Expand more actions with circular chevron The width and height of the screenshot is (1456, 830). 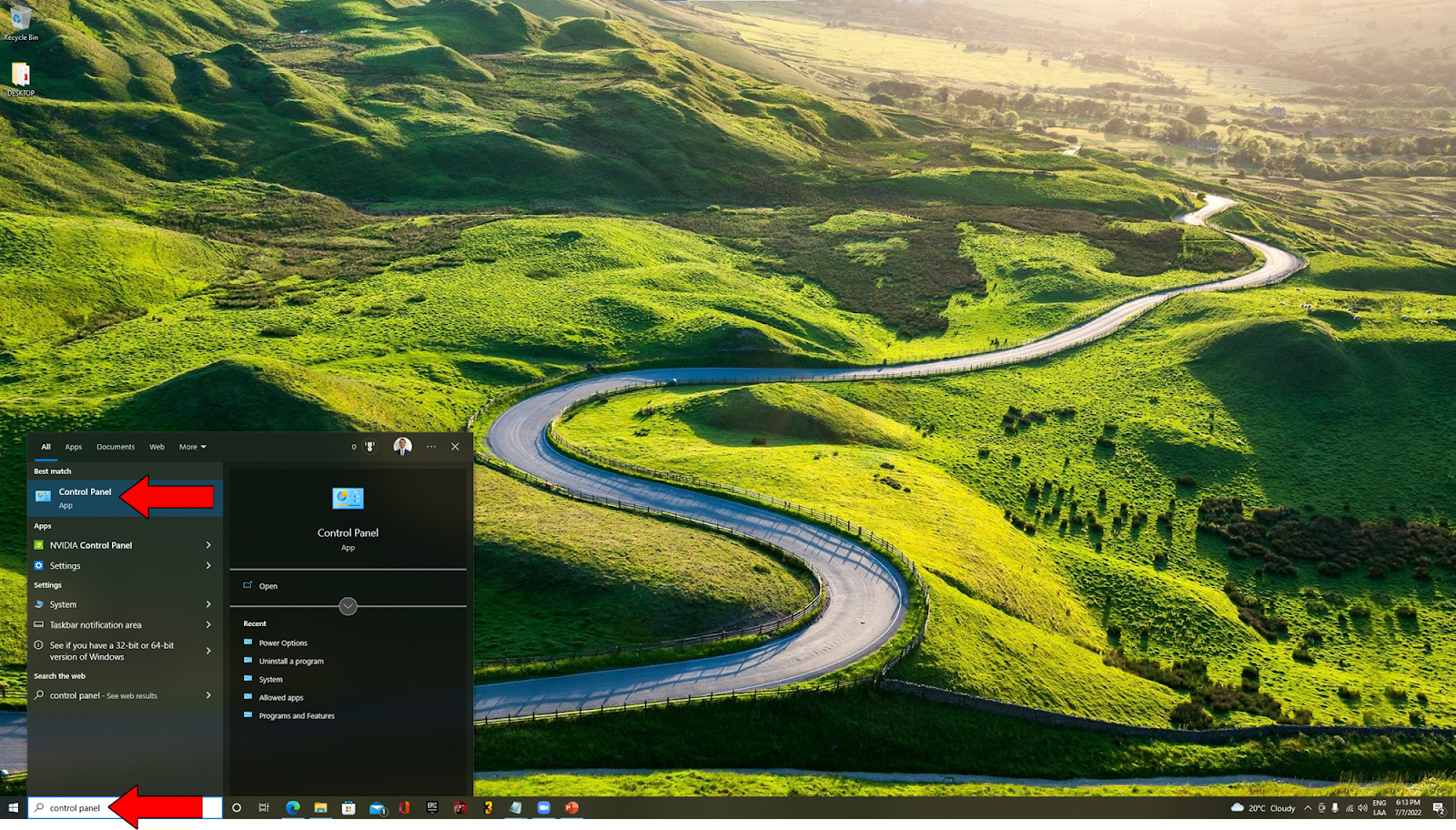[348, 606]
